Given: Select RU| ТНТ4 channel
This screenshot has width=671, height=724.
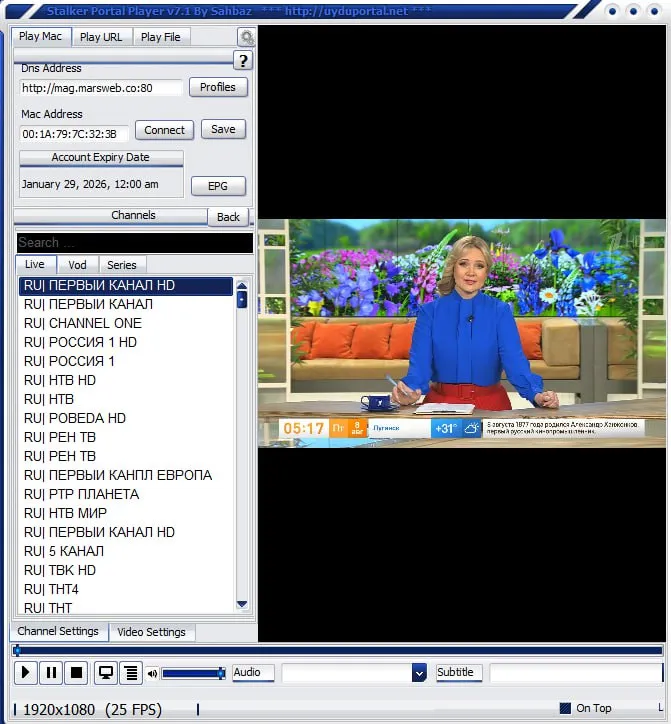Looking at the screenshot, I should pyautogui.click(x=126, y=589).
